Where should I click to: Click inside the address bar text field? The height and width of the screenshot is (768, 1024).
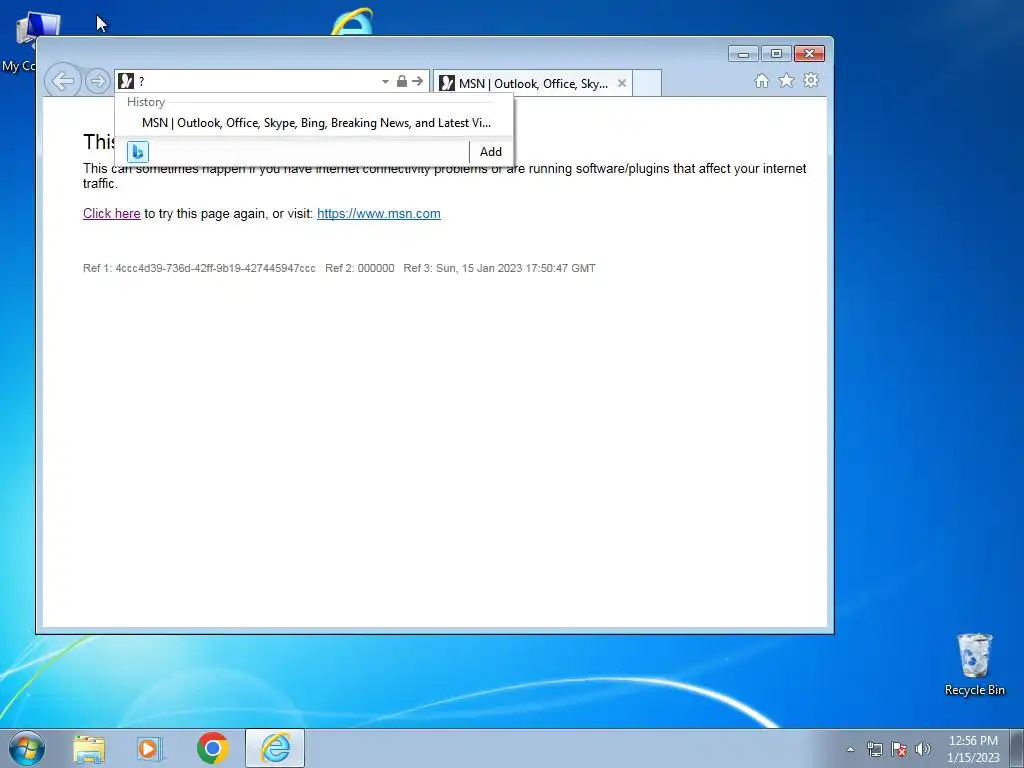click(x=257, y=81)
